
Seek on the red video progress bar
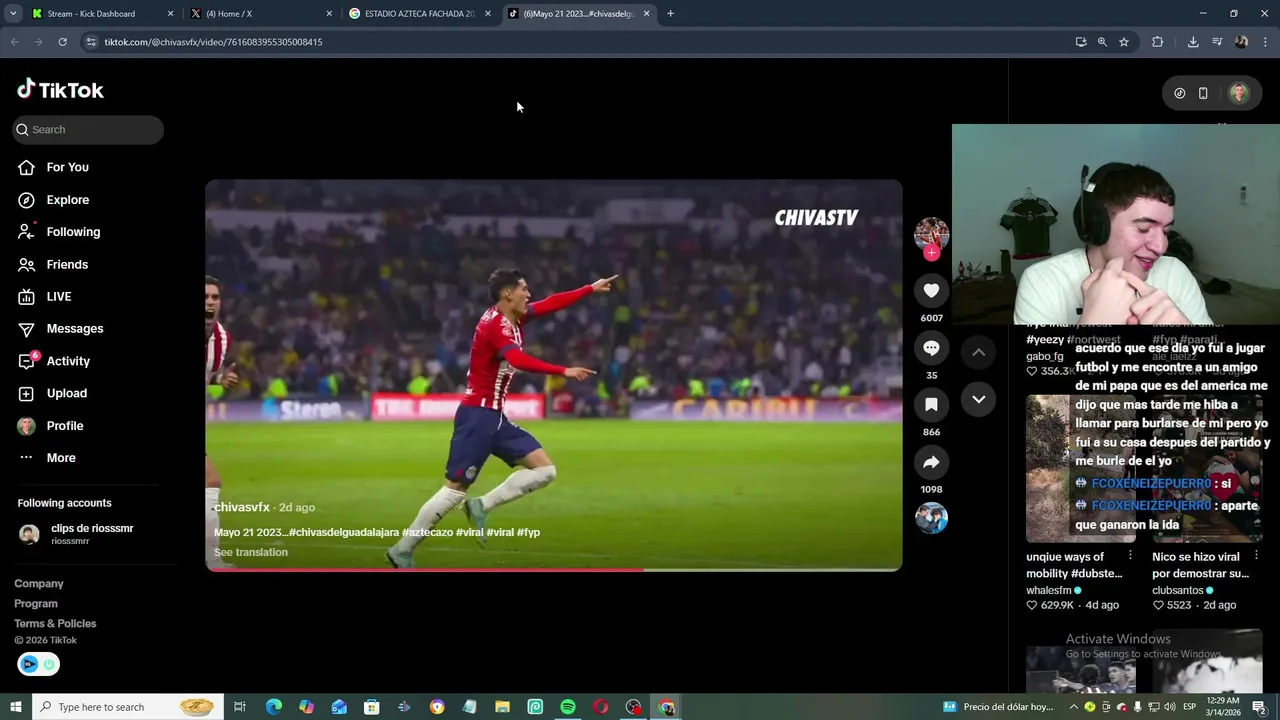(x=554, y=569)
